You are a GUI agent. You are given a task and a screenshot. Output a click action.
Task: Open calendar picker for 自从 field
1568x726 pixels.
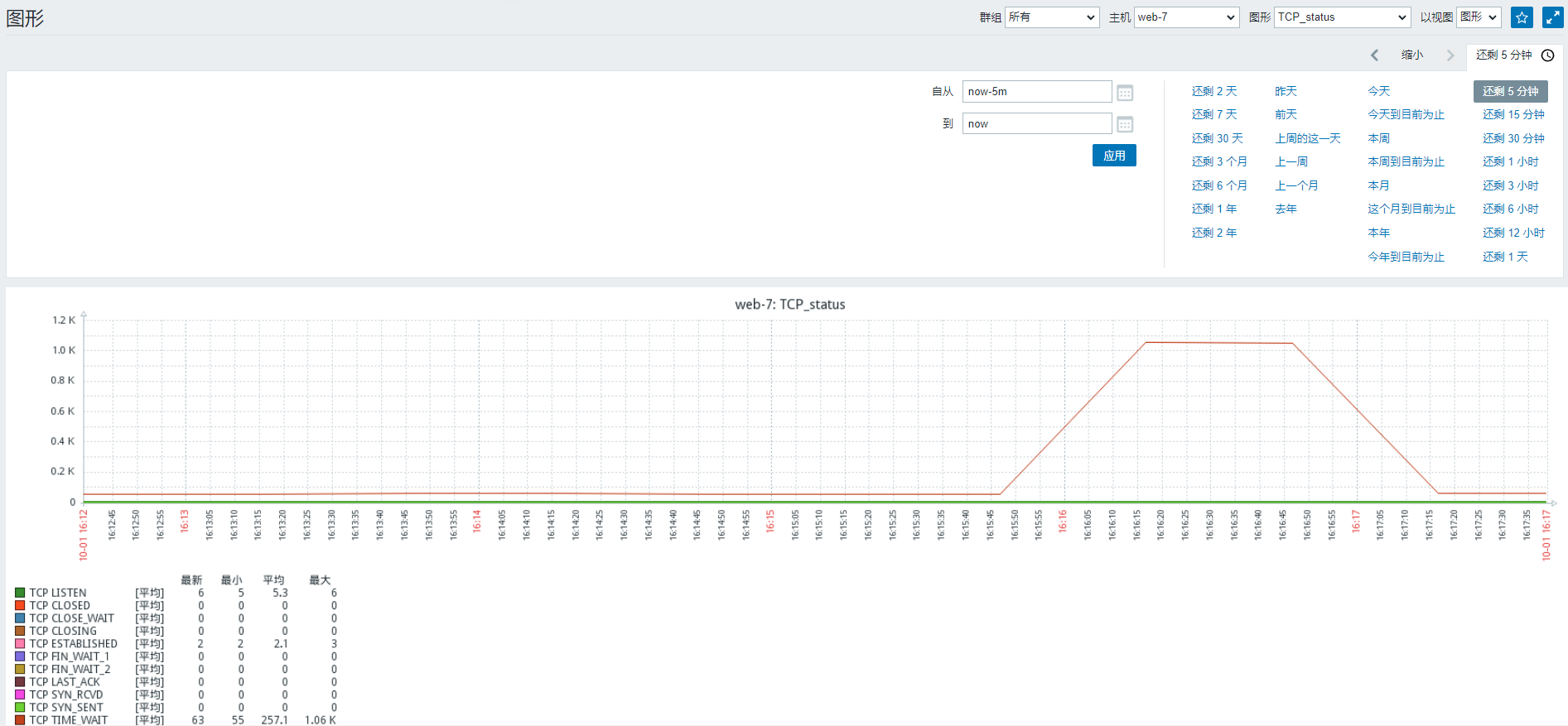[x=1125, y=93]
